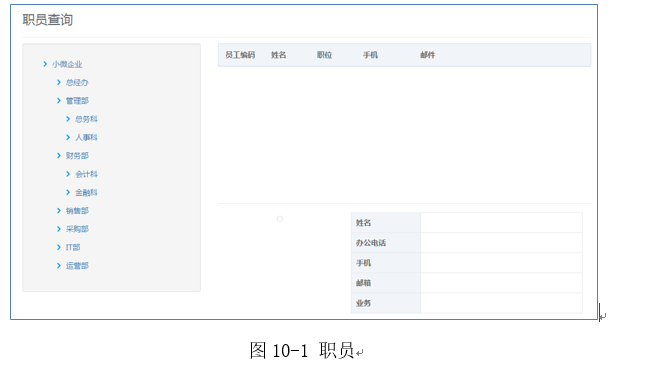Click chevron icon beside 财务部

[58, 155]
